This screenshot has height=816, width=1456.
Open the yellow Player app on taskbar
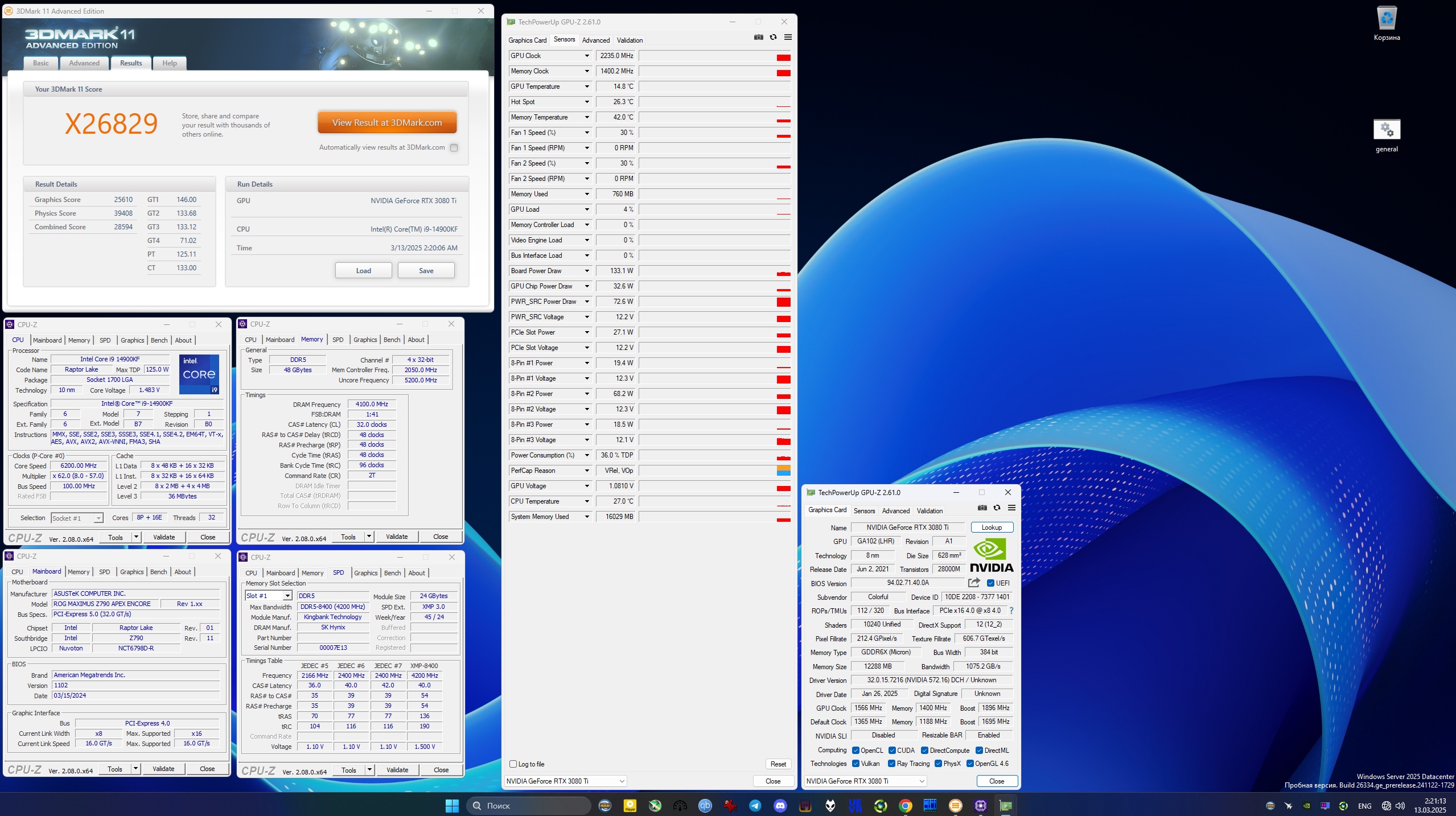point(630,805)
